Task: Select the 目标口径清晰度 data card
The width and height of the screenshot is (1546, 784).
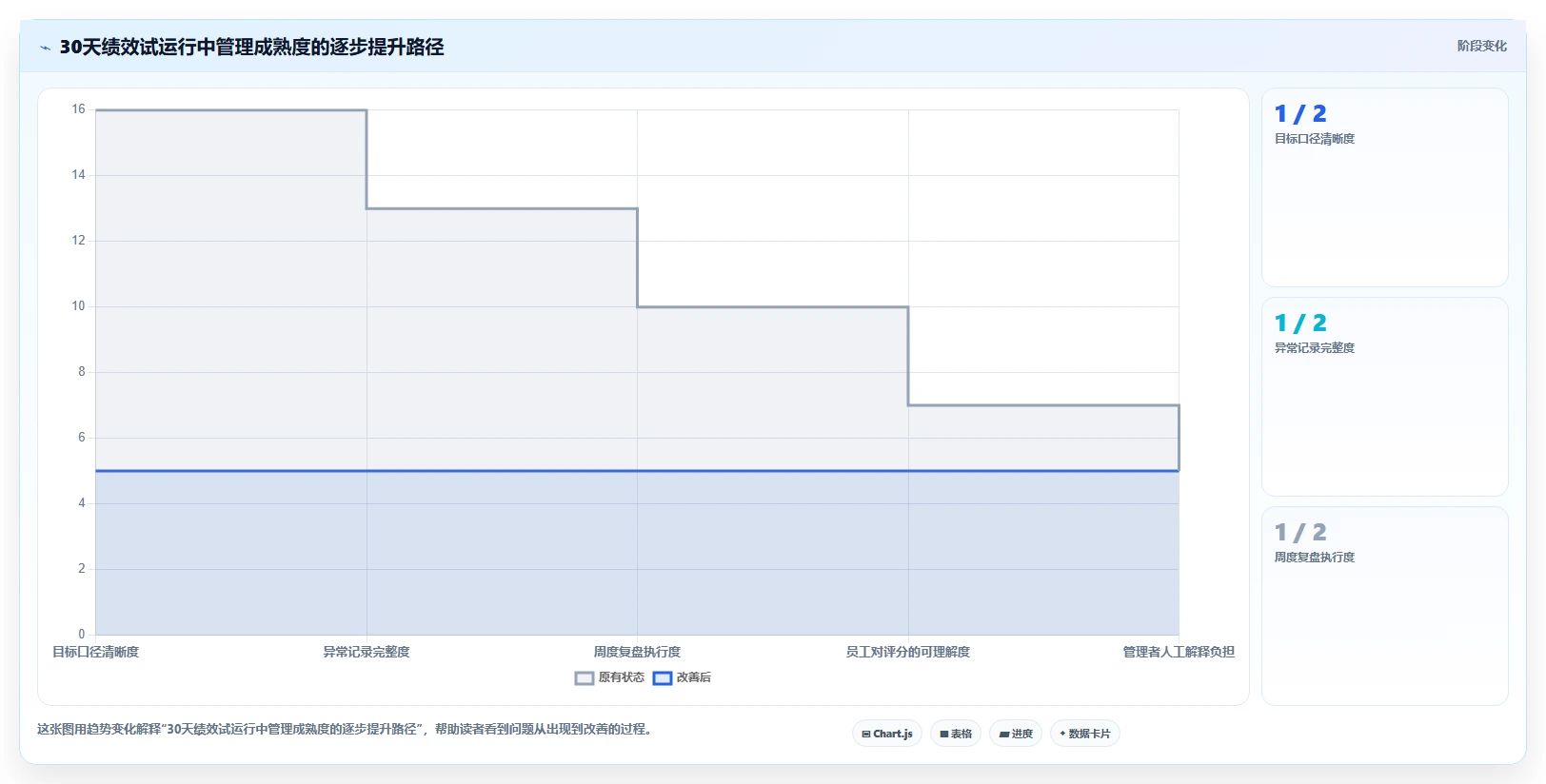Action: coord(1385,187)
